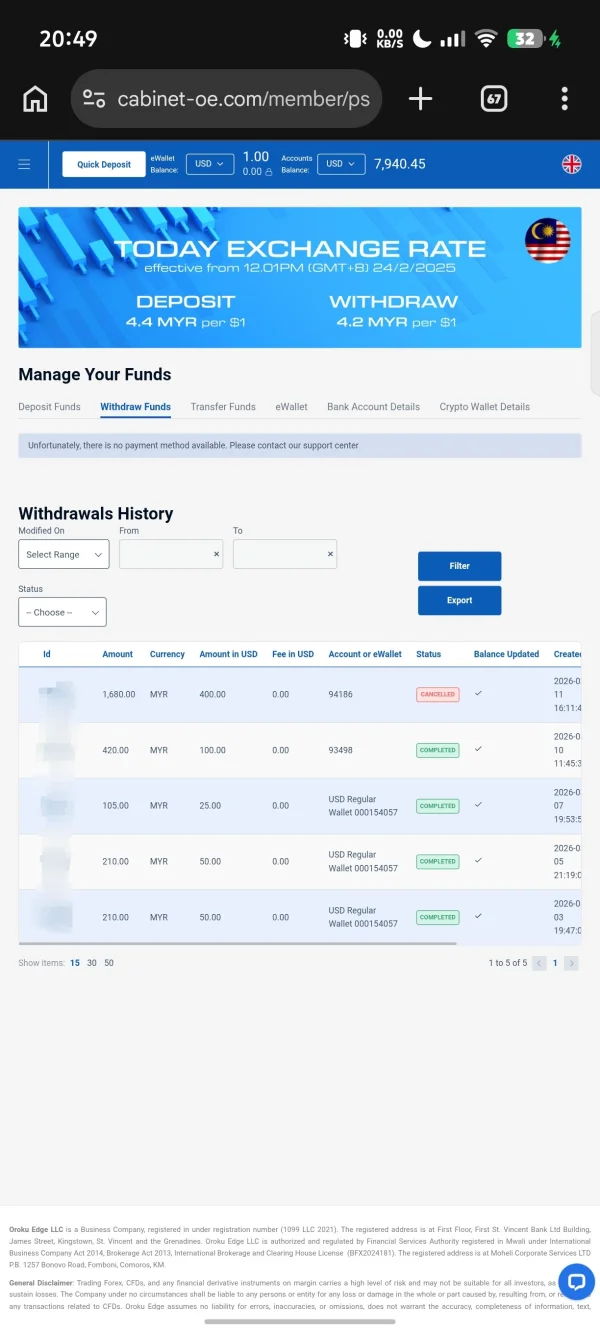Tap the UK flag language icon
The height and width of the screenshot is (1333, 600).
[571, 164]
